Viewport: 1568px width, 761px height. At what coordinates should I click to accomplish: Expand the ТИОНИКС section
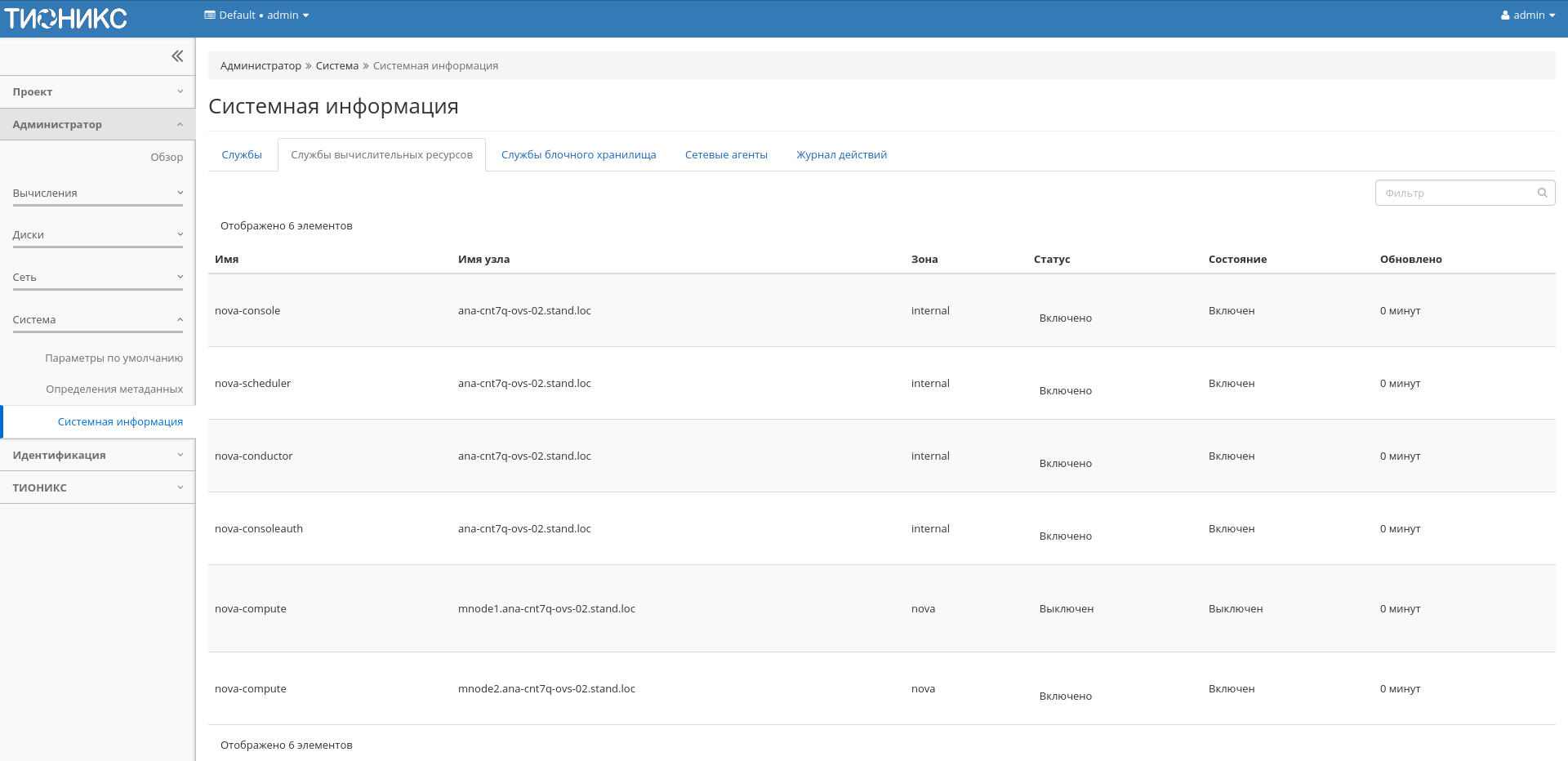coord(97,488)
